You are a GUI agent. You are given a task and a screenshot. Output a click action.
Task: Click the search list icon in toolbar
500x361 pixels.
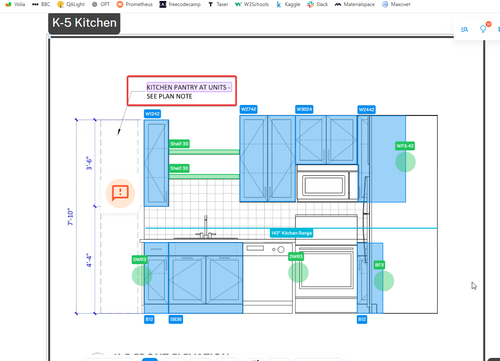point(464,29)
